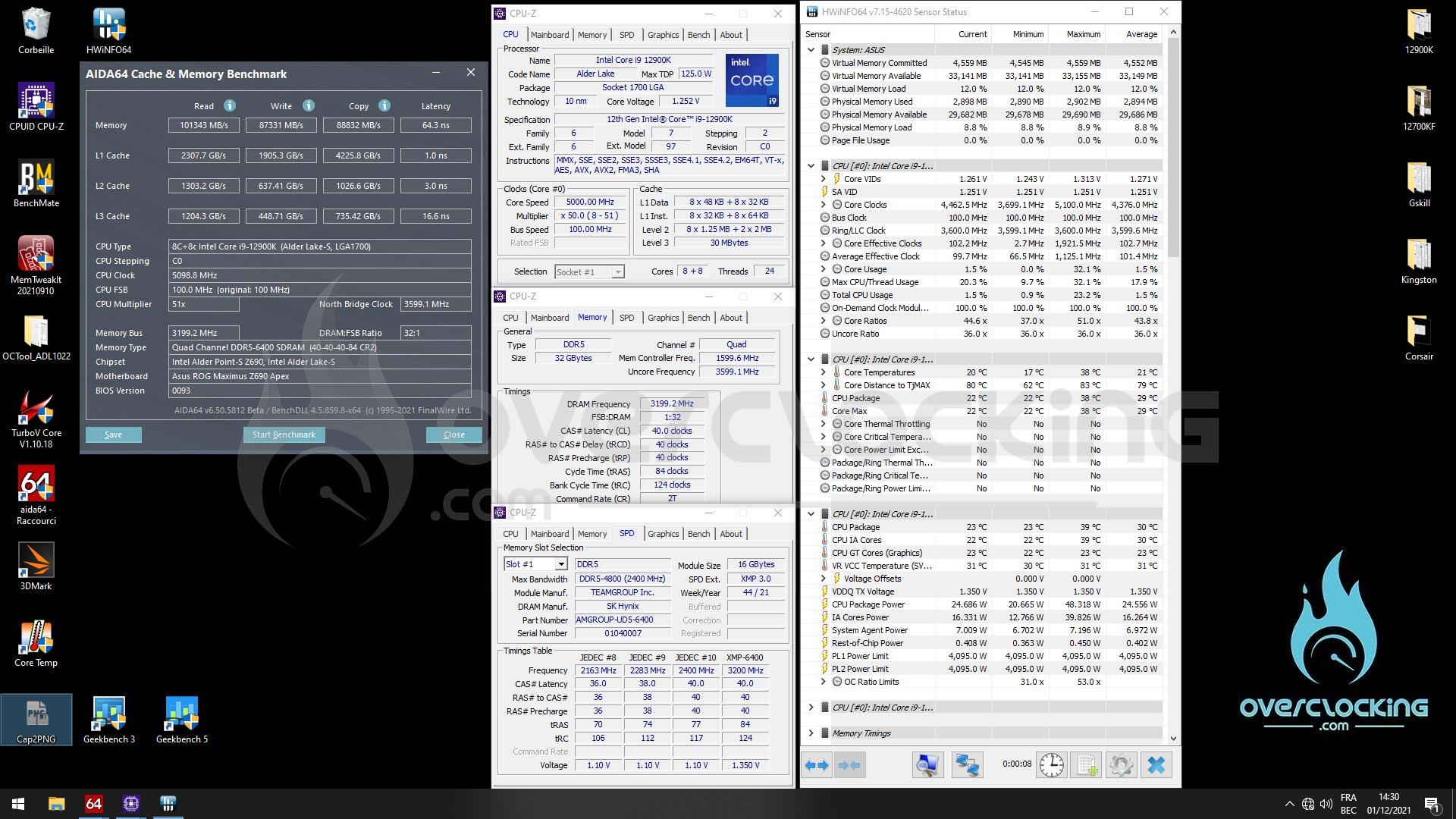
Task: Select the Corsair folder on desktop
Action: (x=1419, y=337)
